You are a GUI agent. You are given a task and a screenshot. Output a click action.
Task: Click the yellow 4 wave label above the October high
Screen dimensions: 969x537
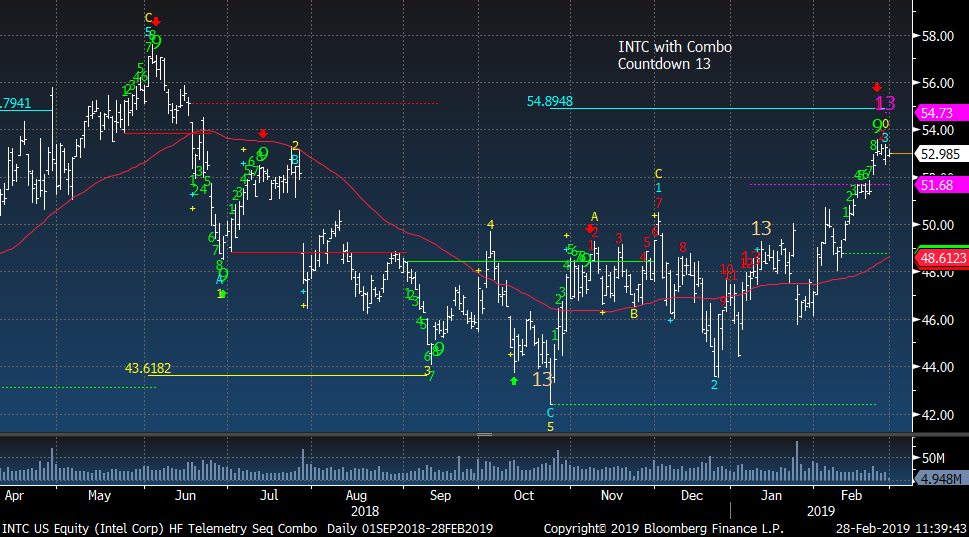[x=490, y=225]
